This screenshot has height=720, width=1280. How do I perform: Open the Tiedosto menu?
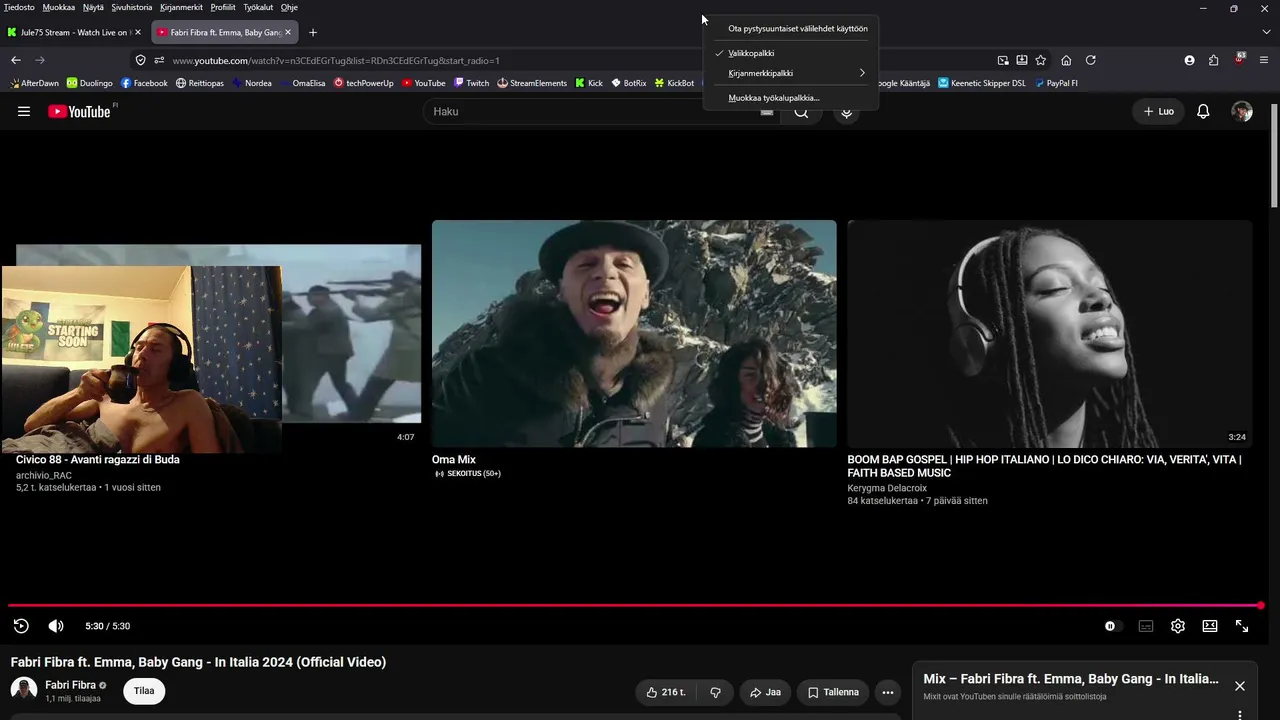[x=19, y=7]
